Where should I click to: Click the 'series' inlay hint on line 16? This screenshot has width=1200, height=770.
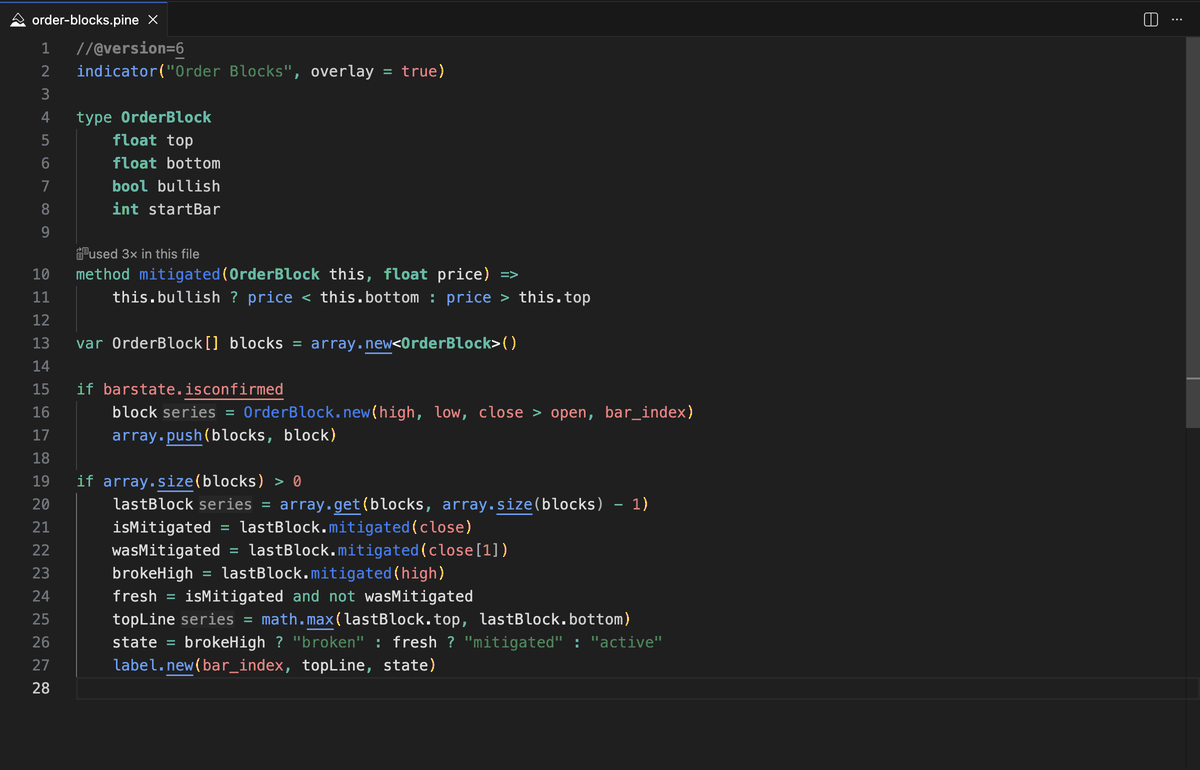(x=189, y=412)
